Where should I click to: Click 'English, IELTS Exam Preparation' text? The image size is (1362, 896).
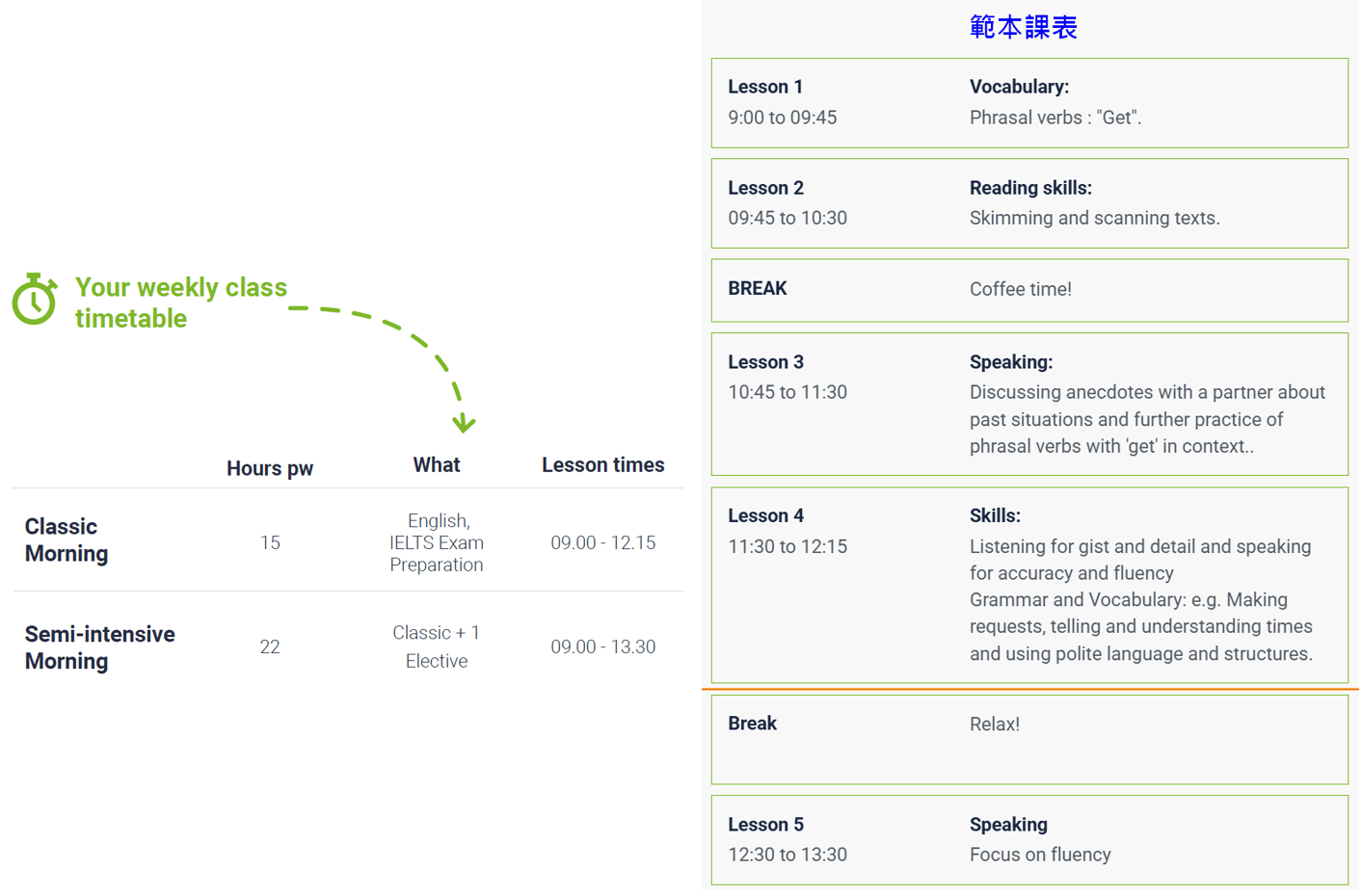[x=436, y=542]
